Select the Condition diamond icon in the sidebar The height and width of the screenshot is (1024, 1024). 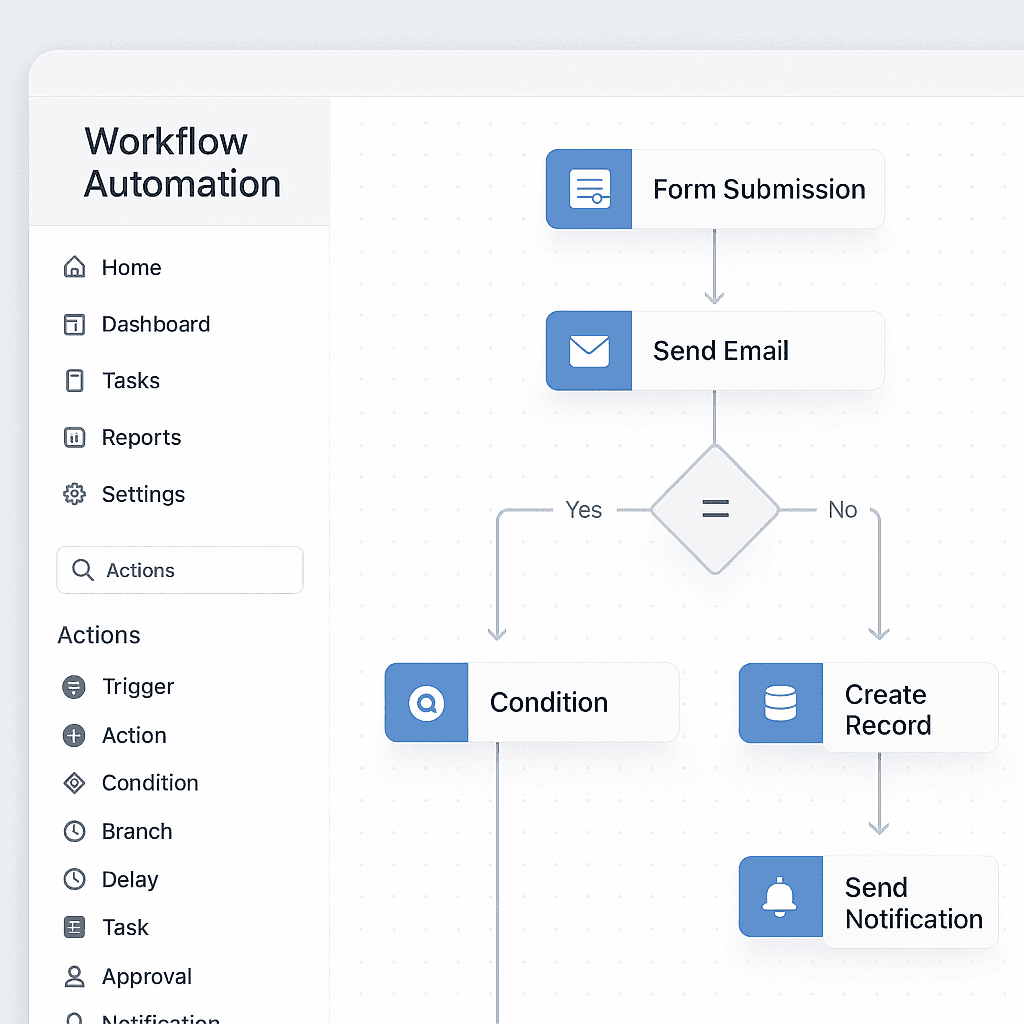(73, 783)
